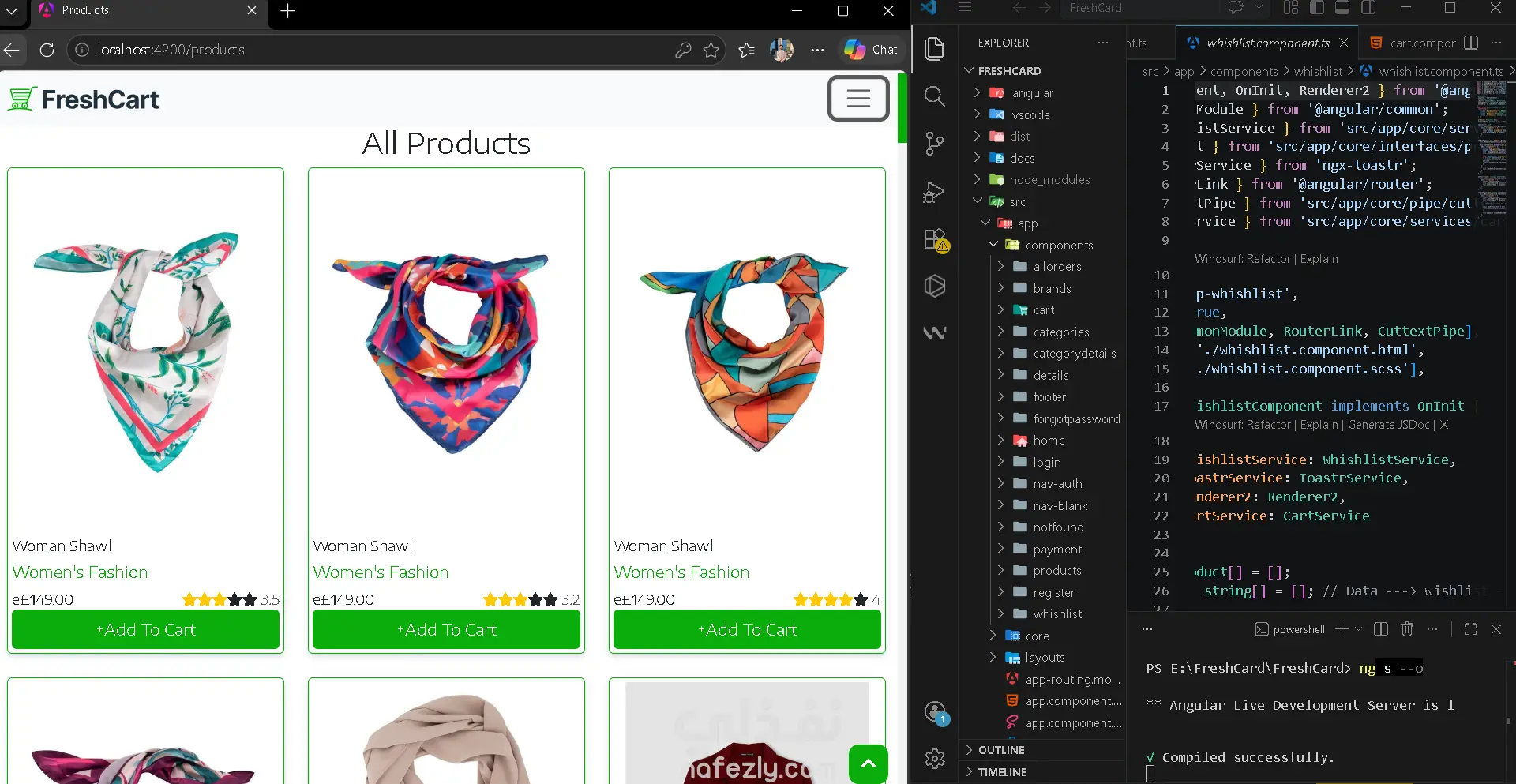Open Customize Layout in VS Code title bar
The image size is (1516, 784).
pyautogui.click(x=1291, y=8)
